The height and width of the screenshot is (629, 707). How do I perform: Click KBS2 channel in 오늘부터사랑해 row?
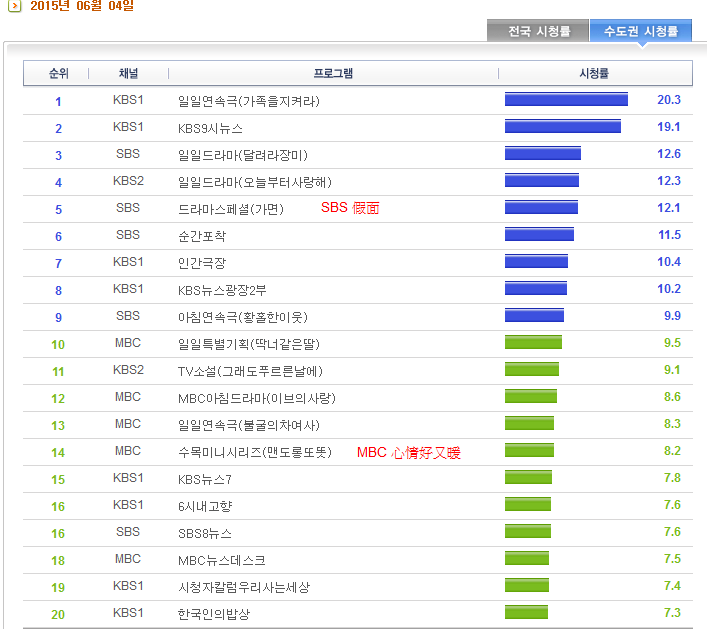pyautogui.click(x=128, y=181)
